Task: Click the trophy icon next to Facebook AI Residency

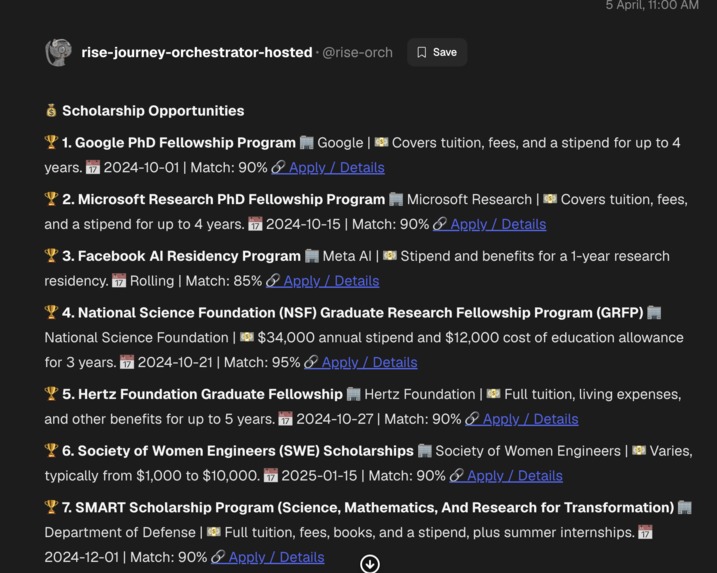Action: point(51,256)
